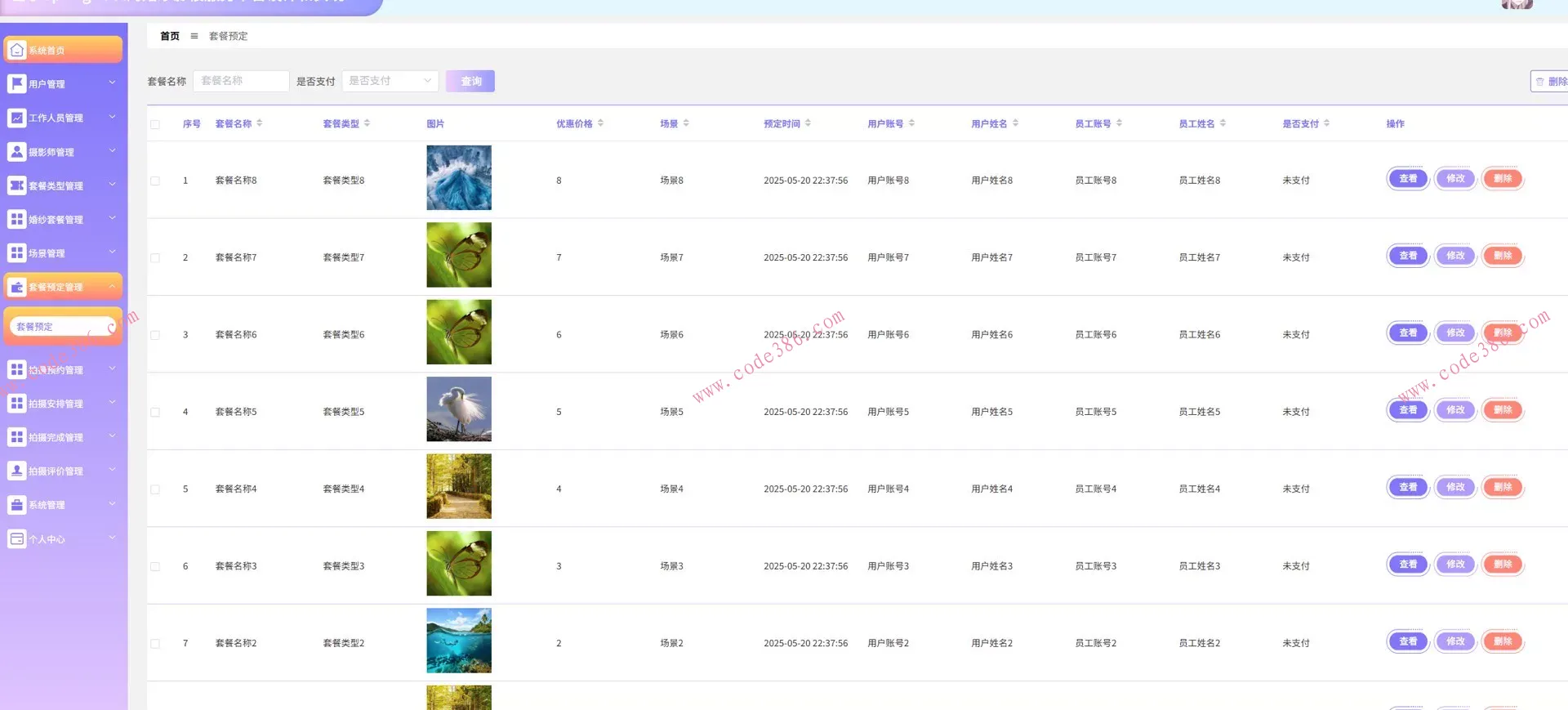Click sort arrows on 是否支付 column header
This screenshot has width=1568, height=710.
[x=1327, y=123]
